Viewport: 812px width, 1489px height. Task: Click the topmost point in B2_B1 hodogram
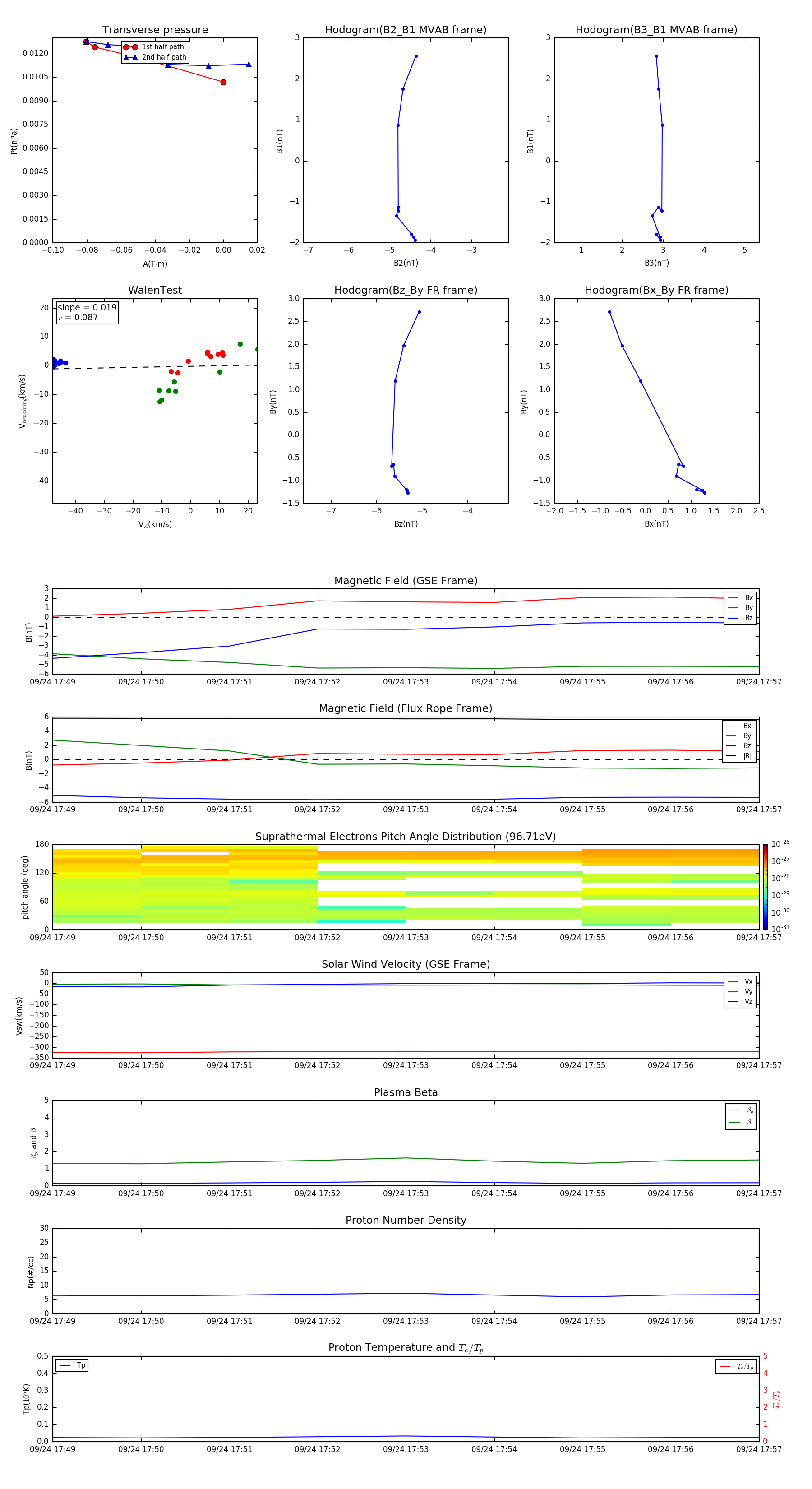pyautogui.click(x=416, y=56)
